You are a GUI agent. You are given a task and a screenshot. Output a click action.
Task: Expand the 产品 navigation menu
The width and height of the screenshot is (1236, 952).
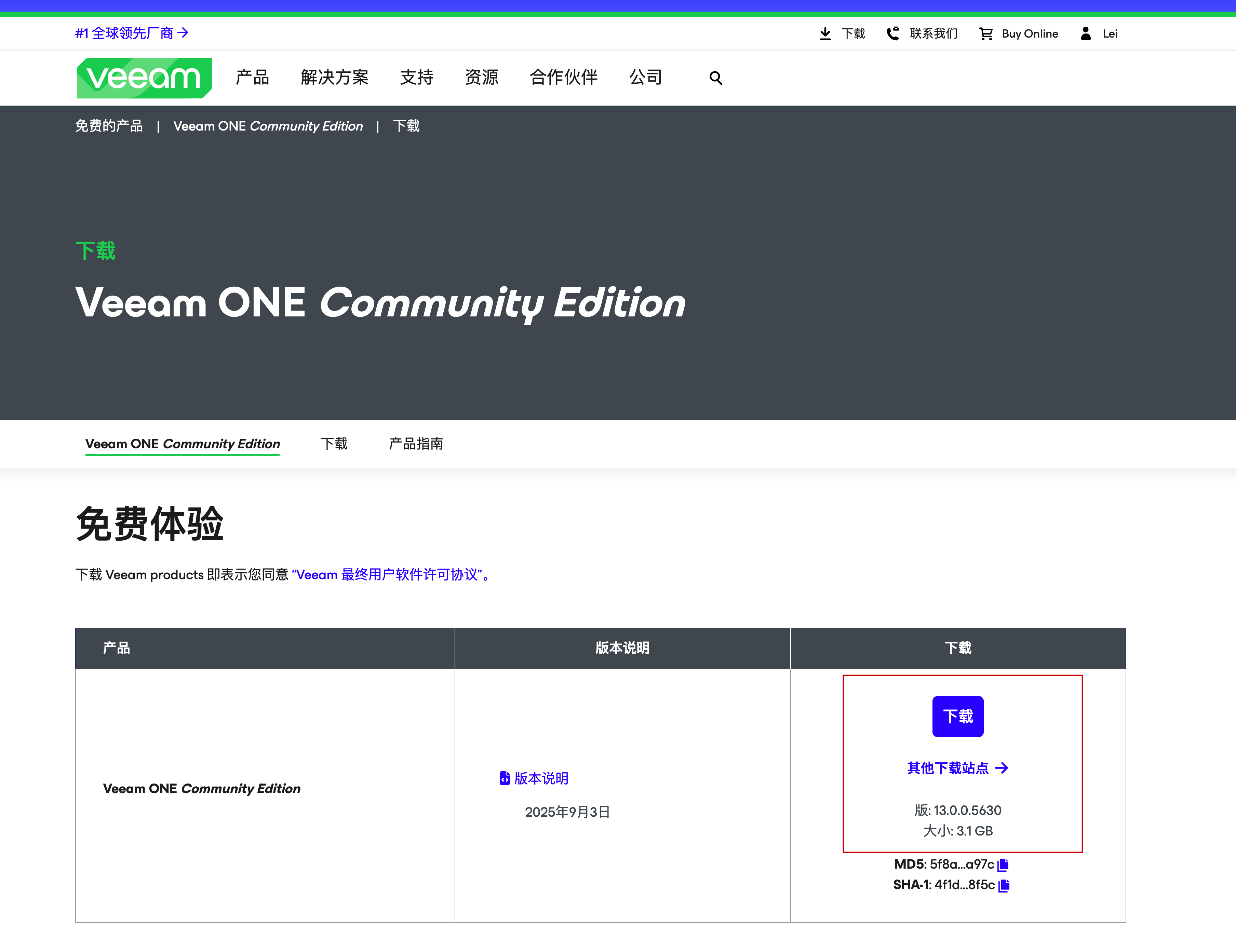(x=252, y=78)
